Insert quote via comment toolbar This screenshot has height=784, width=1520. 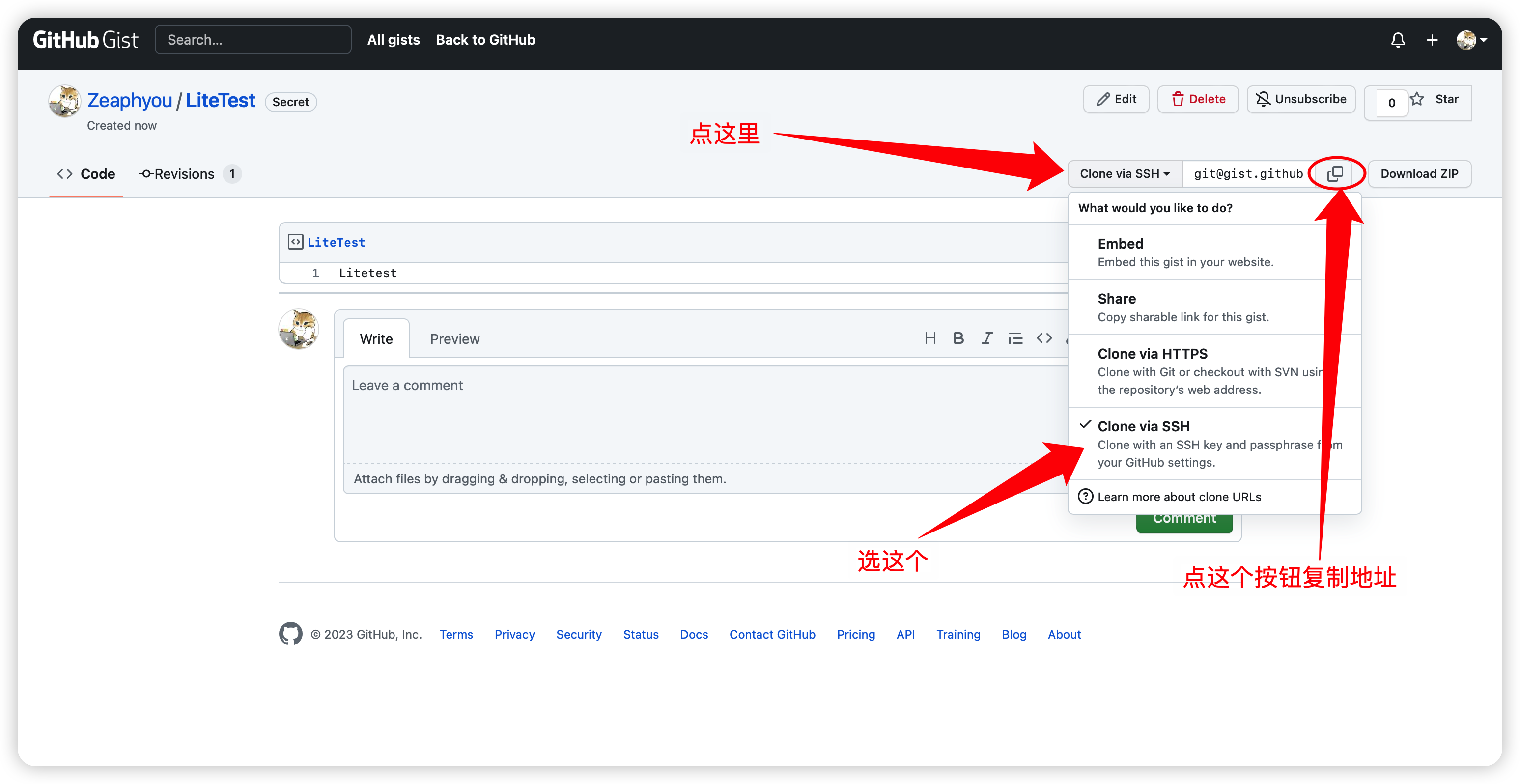click(x=1015, y=338)
